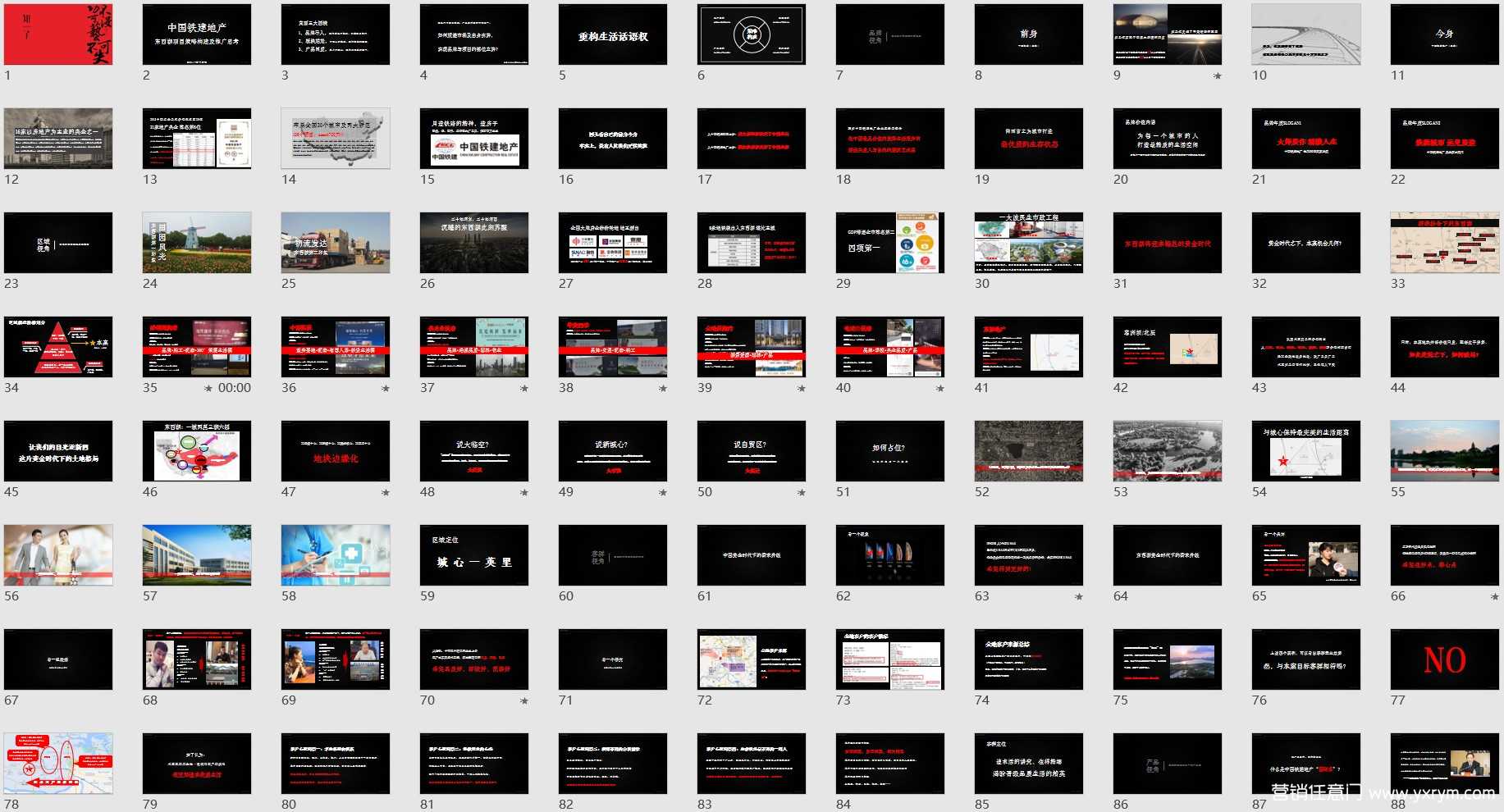Select slide 26 with the dark city skyline

click(x=474, y=243)
